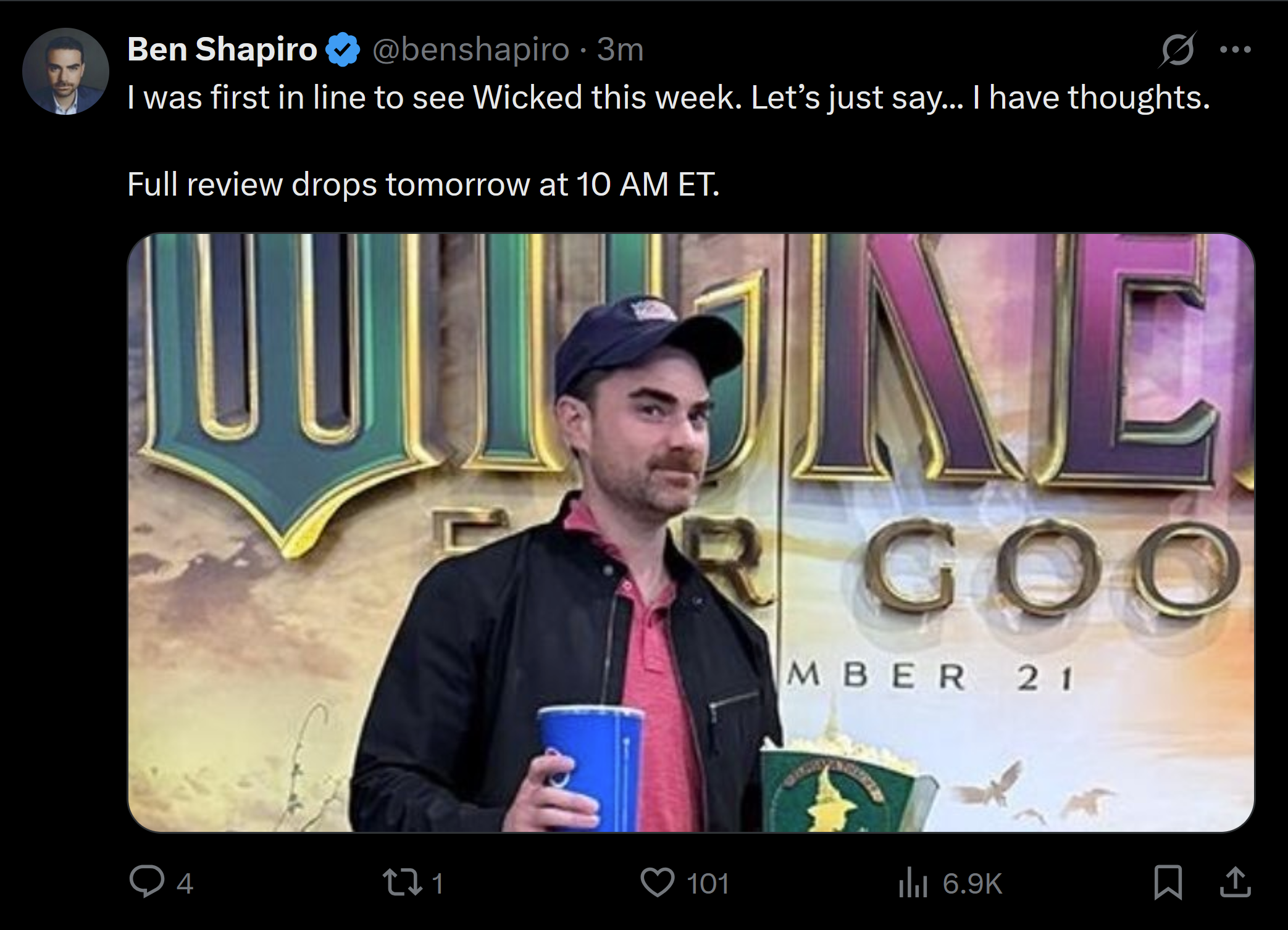The width and height of the screenshot is (1288, 930).
Task: Click the share upload arrow icon
Action: pos(1236,882)
